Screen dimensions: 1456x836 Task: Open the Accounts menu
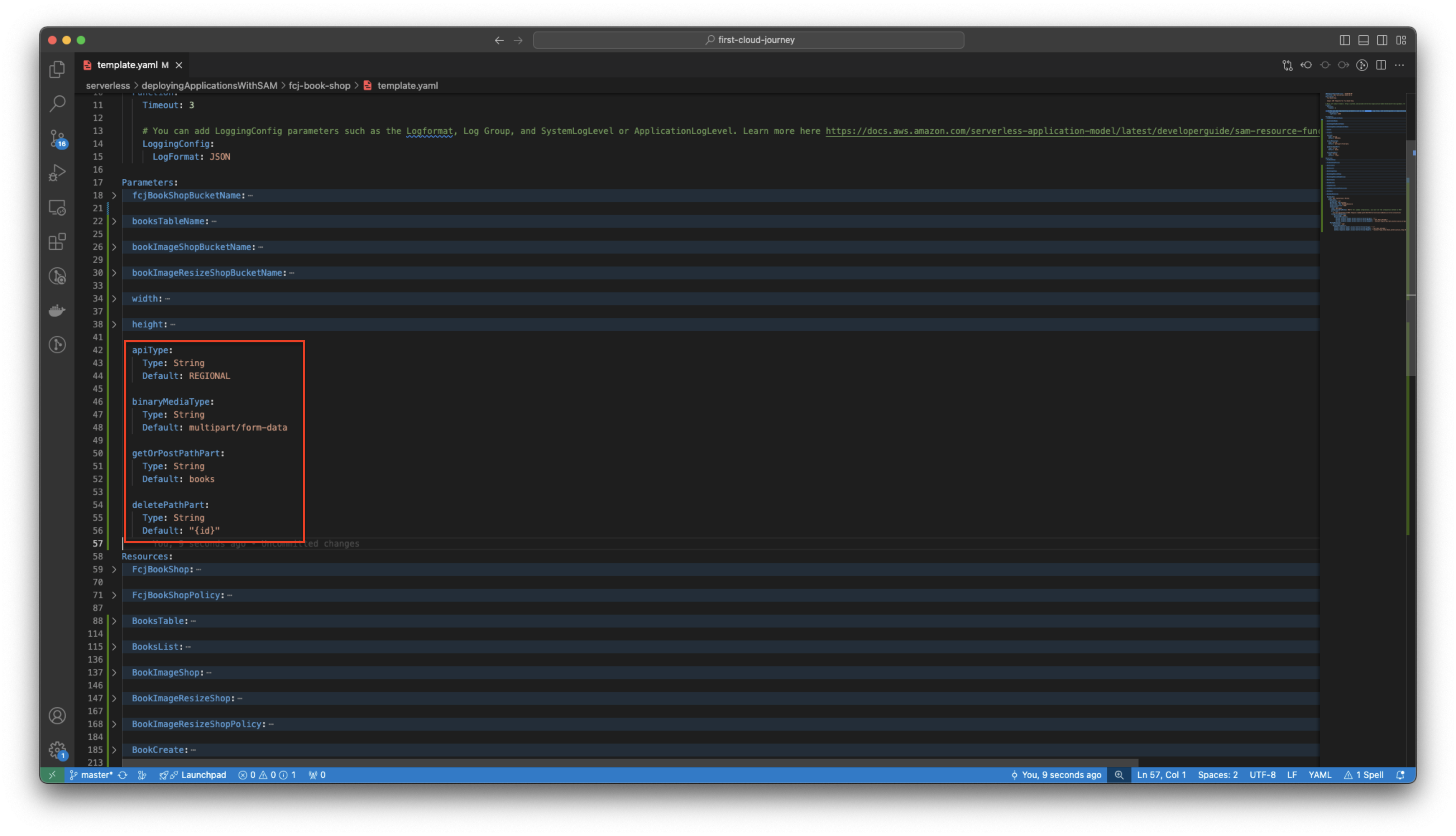point(57,716)
